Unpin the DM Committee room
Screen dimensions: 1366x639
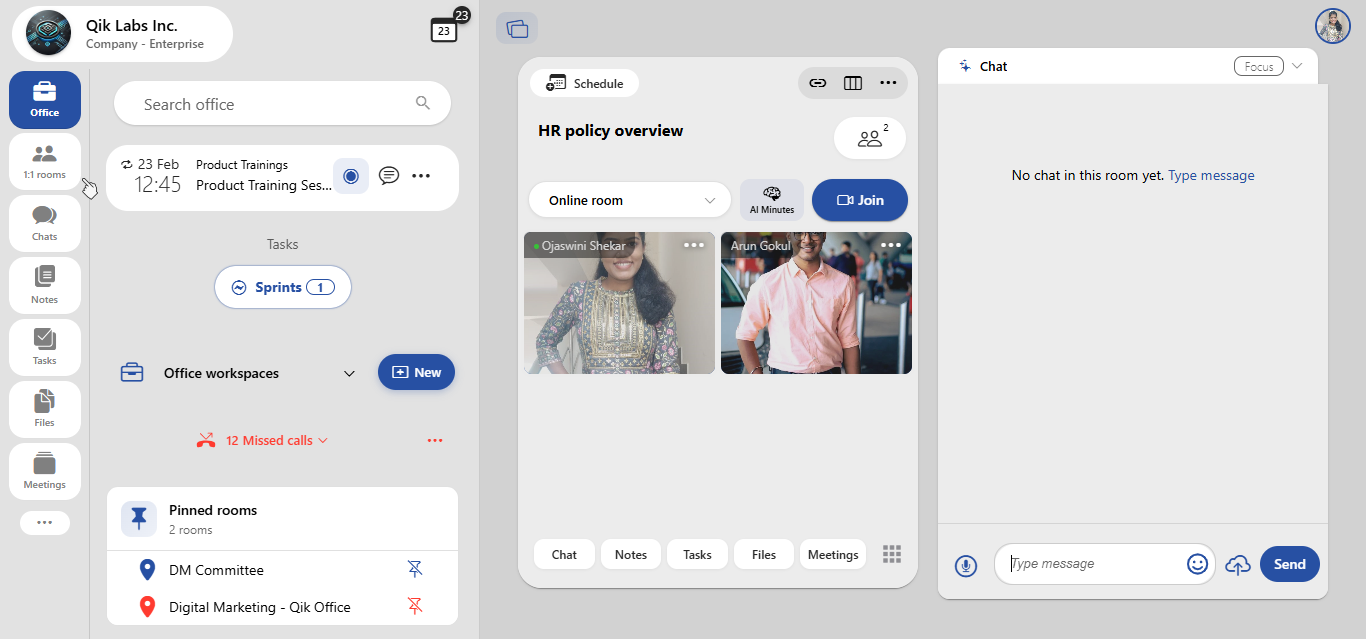[x=415, y=570]
